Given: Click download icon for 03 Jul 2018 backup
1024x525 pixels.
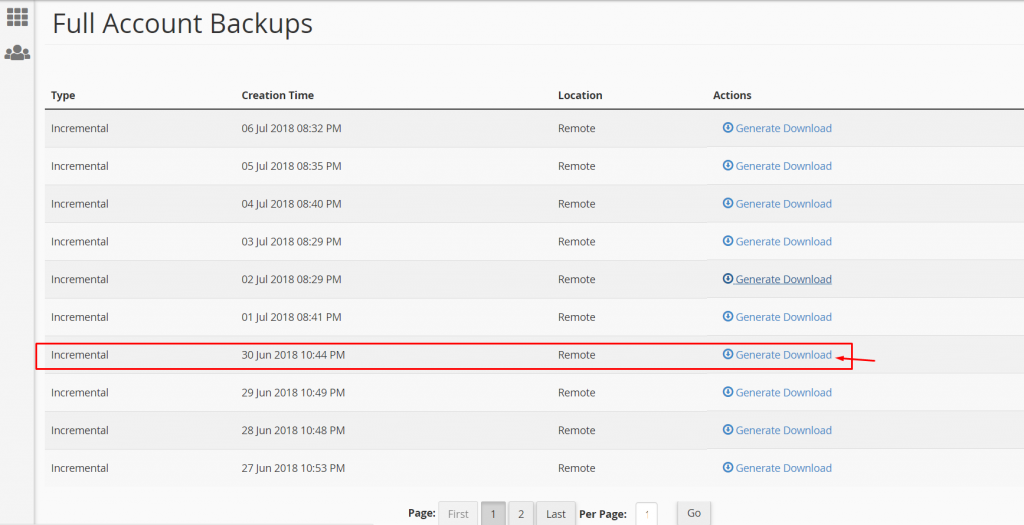Looking at the screenshot, I should [728, 242].
